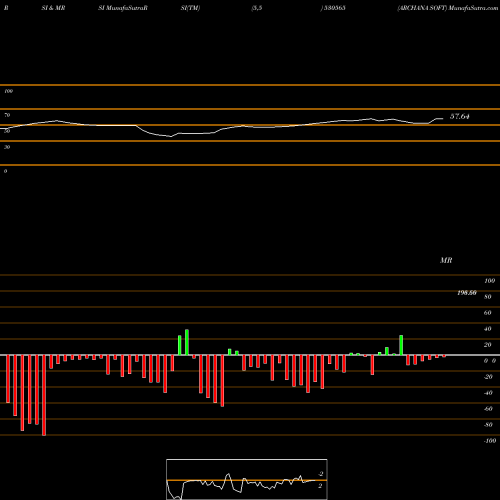Click the 198.66 value in MR panel
The width and height of the screenshot is (500, 500).
467,293
